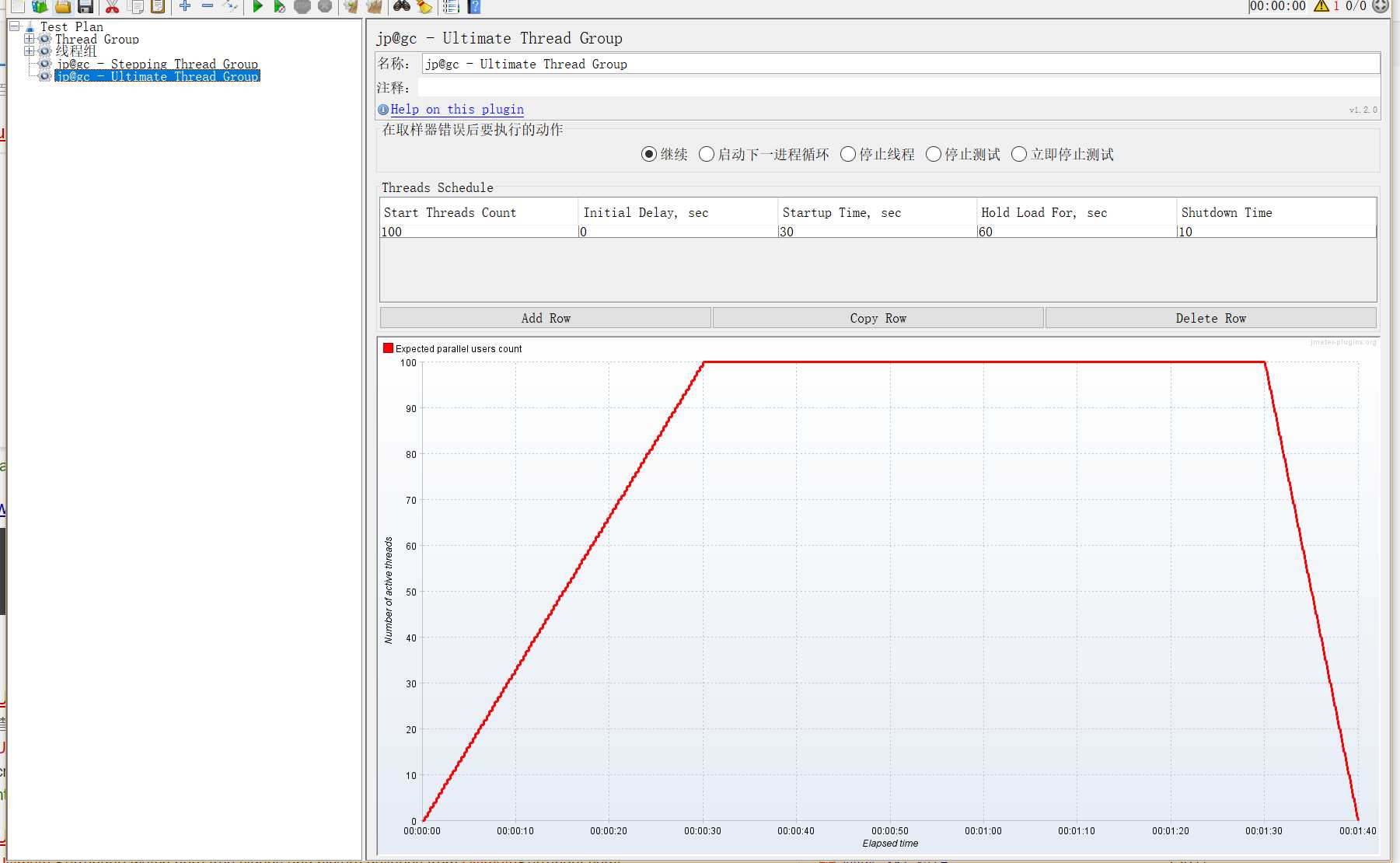Click the round thread status icon at top right
This screenshot has height=863, width=1400.
[1381, 6]
